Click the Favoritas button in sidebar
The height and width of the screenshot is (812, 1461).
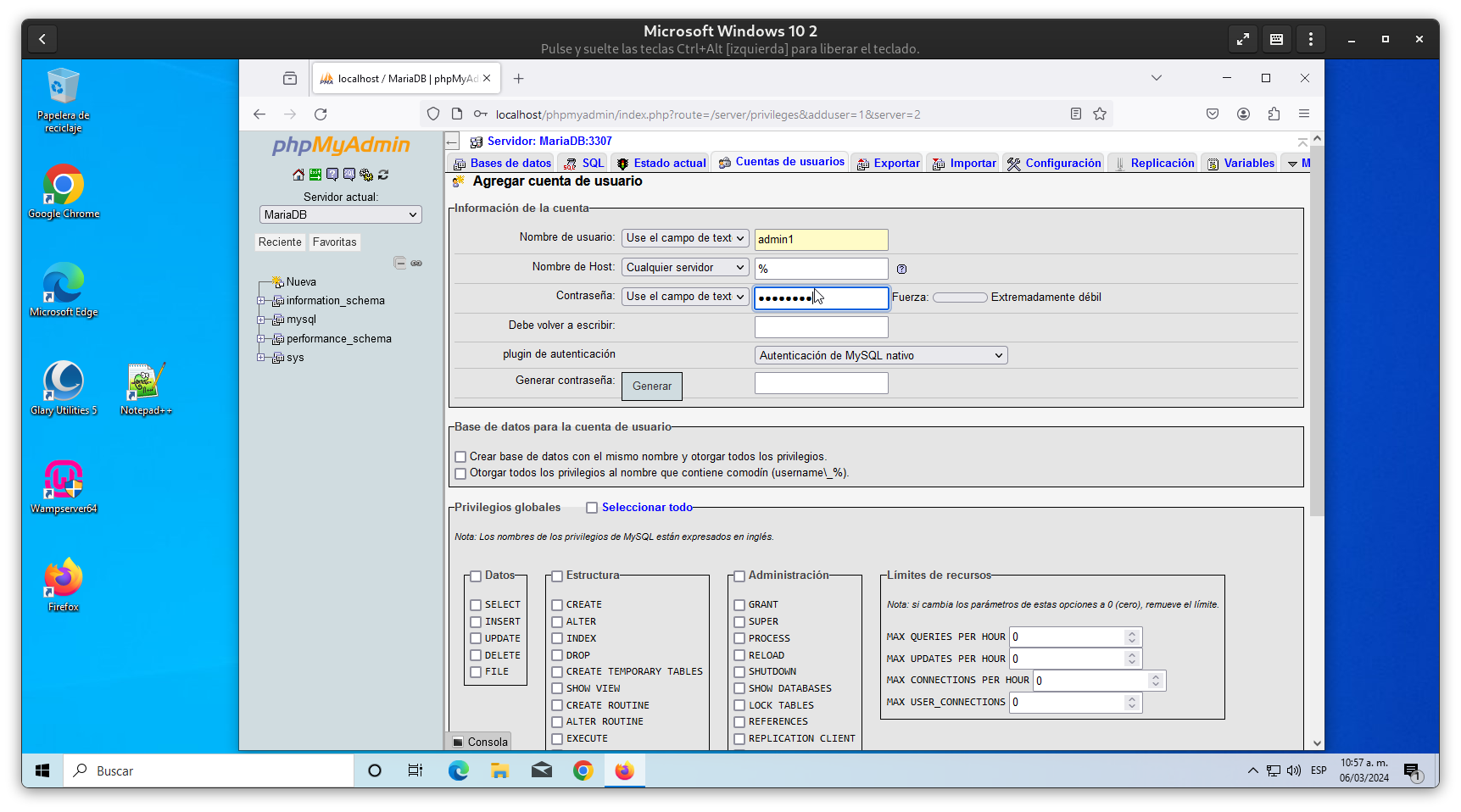pos(334,242)
